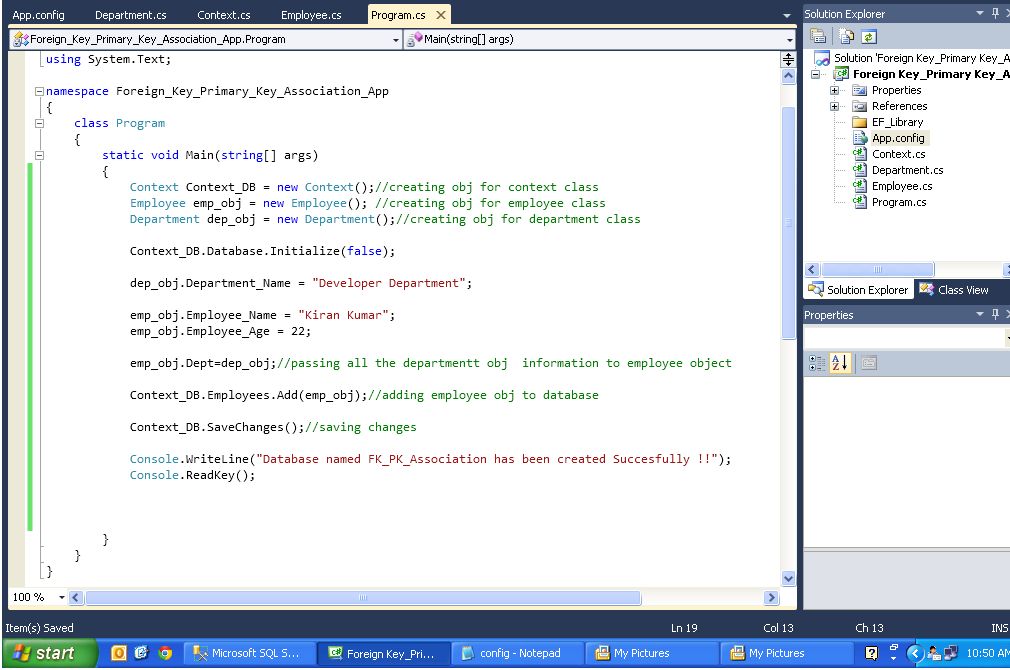Click the Solution Explorer horizontal scrollbar thumb

[877, 269]
